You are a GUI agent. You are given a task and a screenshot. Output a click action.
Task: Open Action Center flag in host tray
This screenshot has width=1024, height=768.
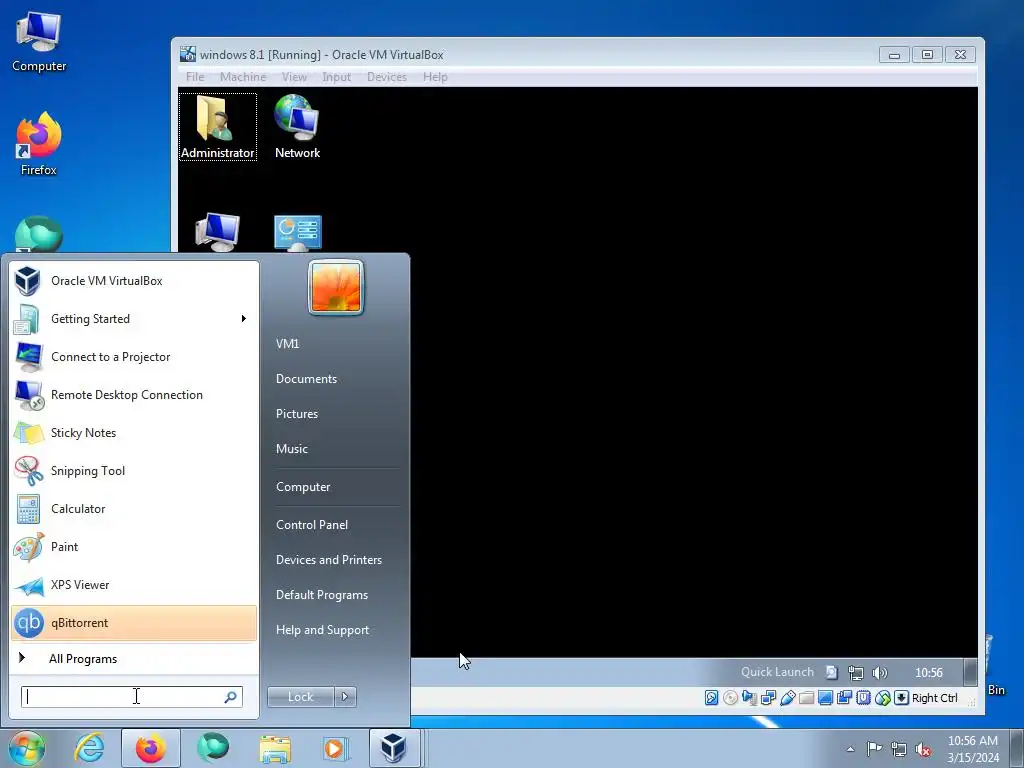[874, 748]
